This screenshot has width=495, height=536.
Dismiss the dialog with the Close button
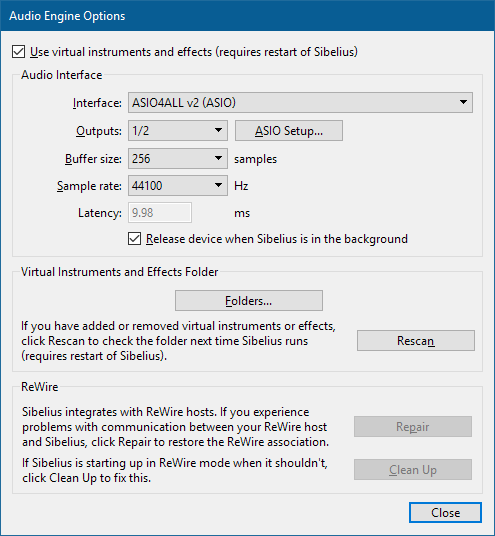pos(445,513)
